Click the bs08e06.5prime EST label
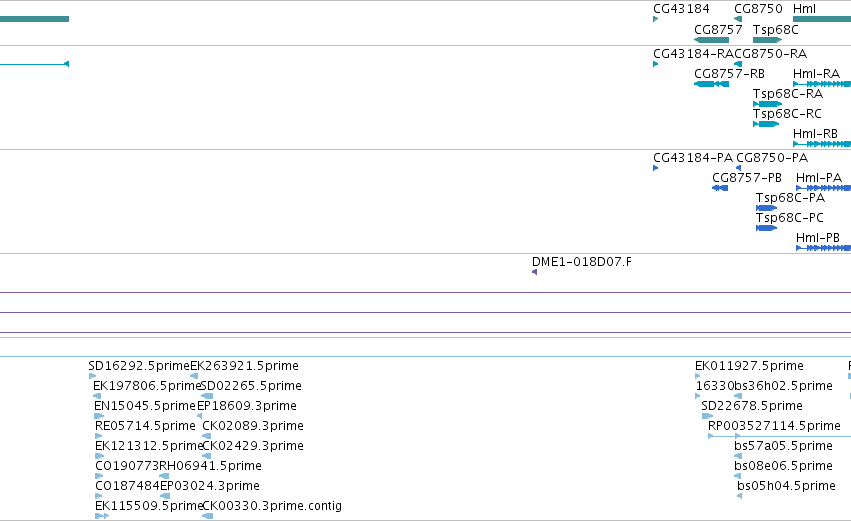Viewport: 851px width, 521px height. [783, 467]
